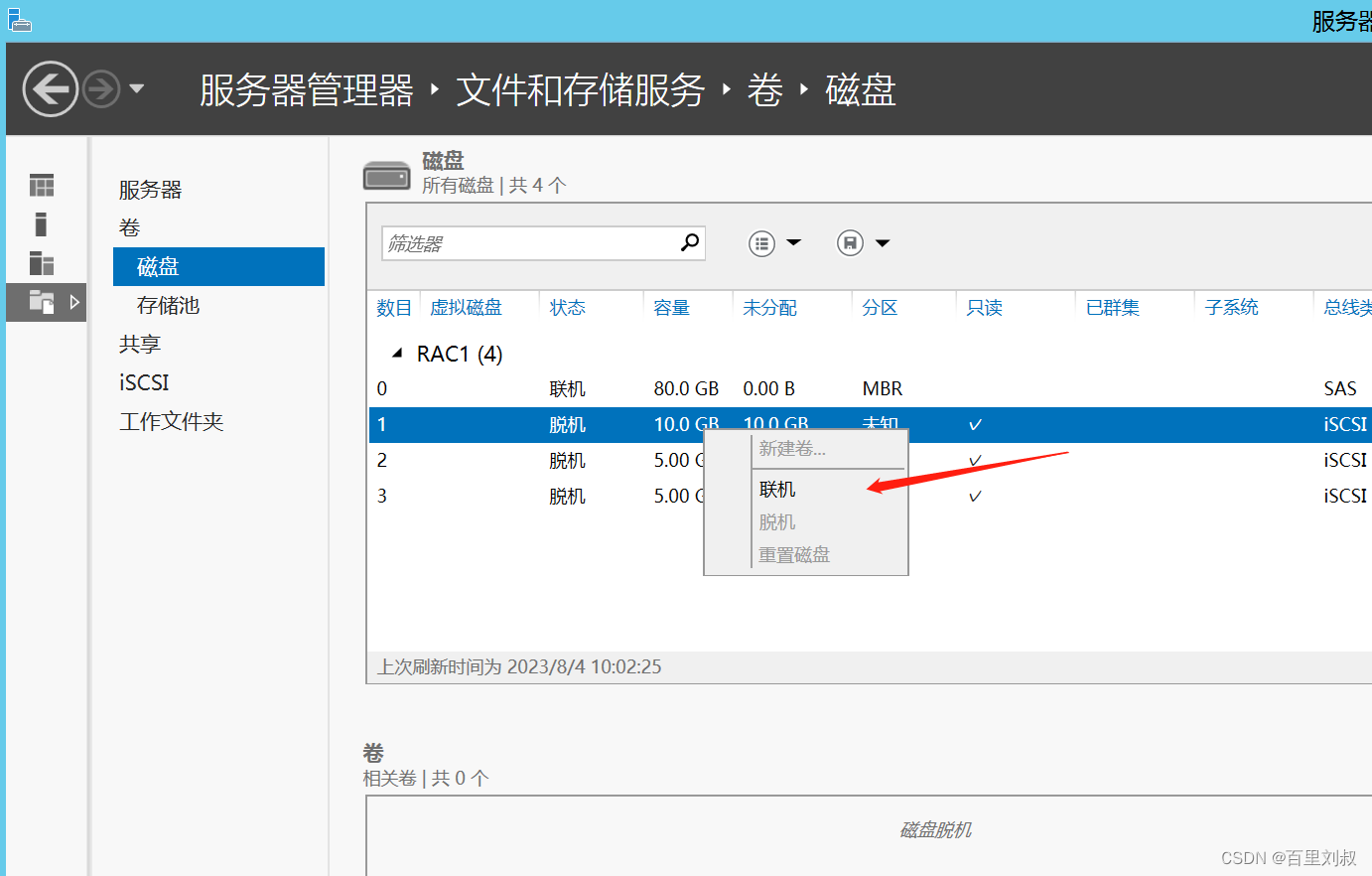Open the navigation history dropdown arrow
This screenshot has width=1372, height=876.
coord(137,88)
